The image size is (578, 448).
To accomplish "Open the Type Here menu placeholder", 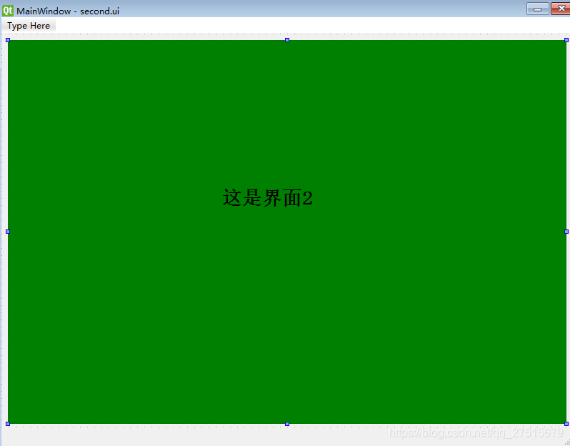I will pyautogui.click(x=29, y=26).
